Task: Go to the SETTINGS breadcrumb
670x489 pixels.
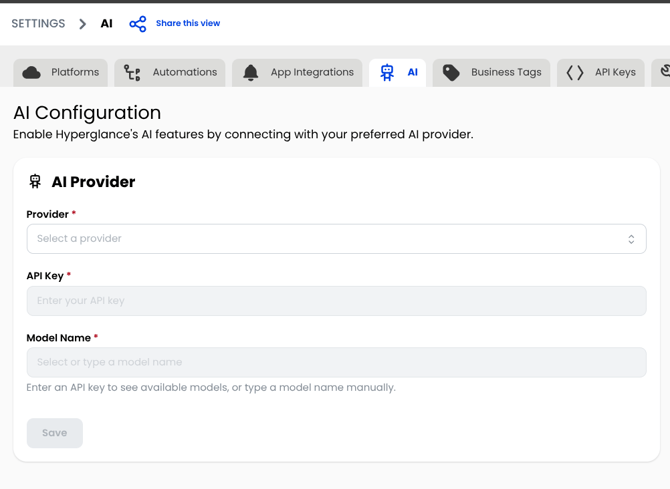Action: [38, 24]
